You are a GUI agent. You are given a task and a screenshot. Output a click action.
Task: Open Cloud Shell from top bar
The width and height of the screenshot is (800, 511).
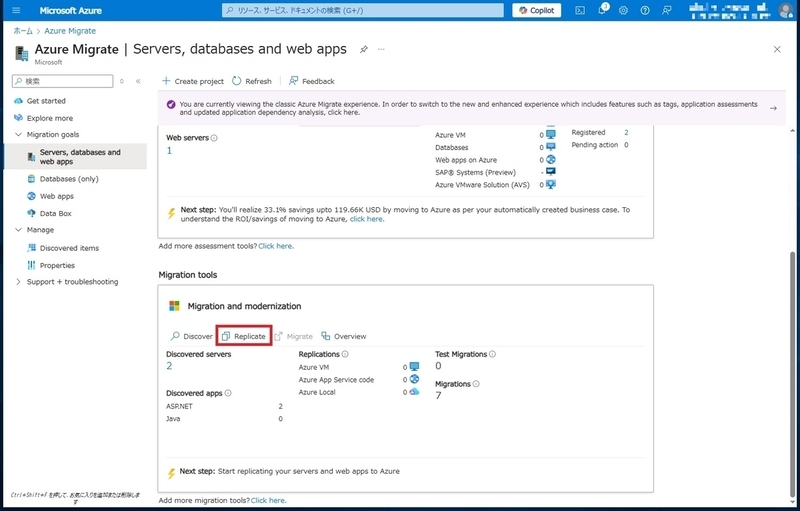580,10
